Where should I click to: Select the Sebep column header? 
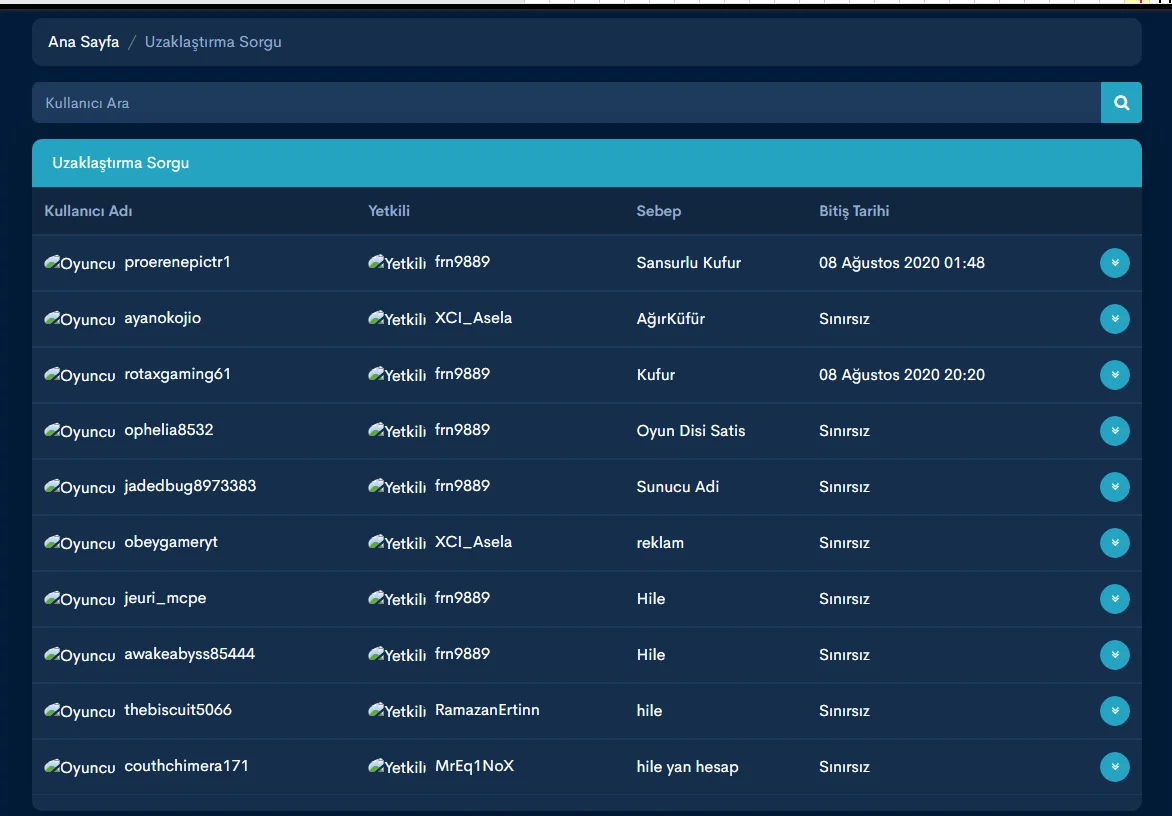[659, 211]
